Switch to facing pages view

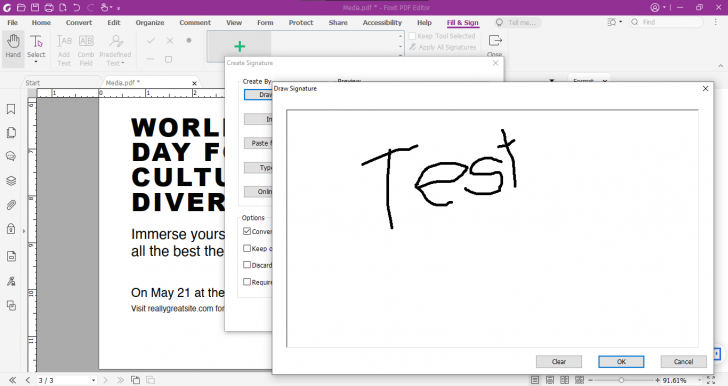565,380
